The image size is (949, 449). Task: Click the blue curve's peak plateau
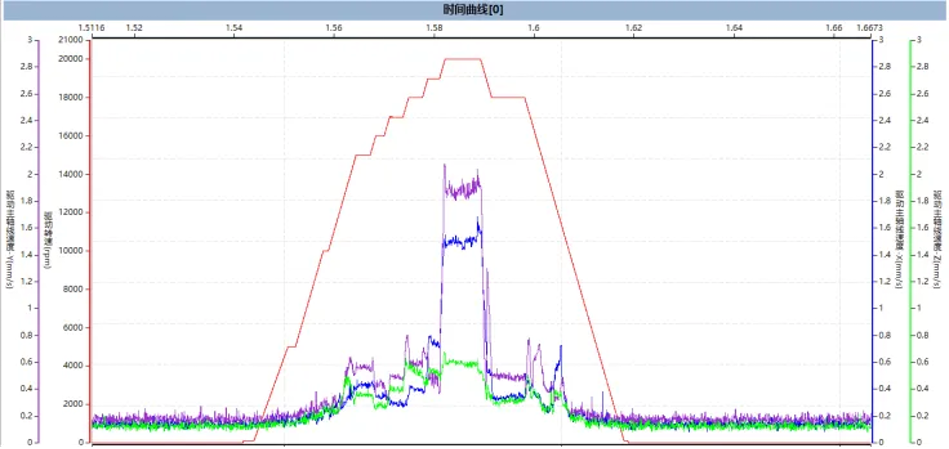pyautogui.click(x=460, y=241)
